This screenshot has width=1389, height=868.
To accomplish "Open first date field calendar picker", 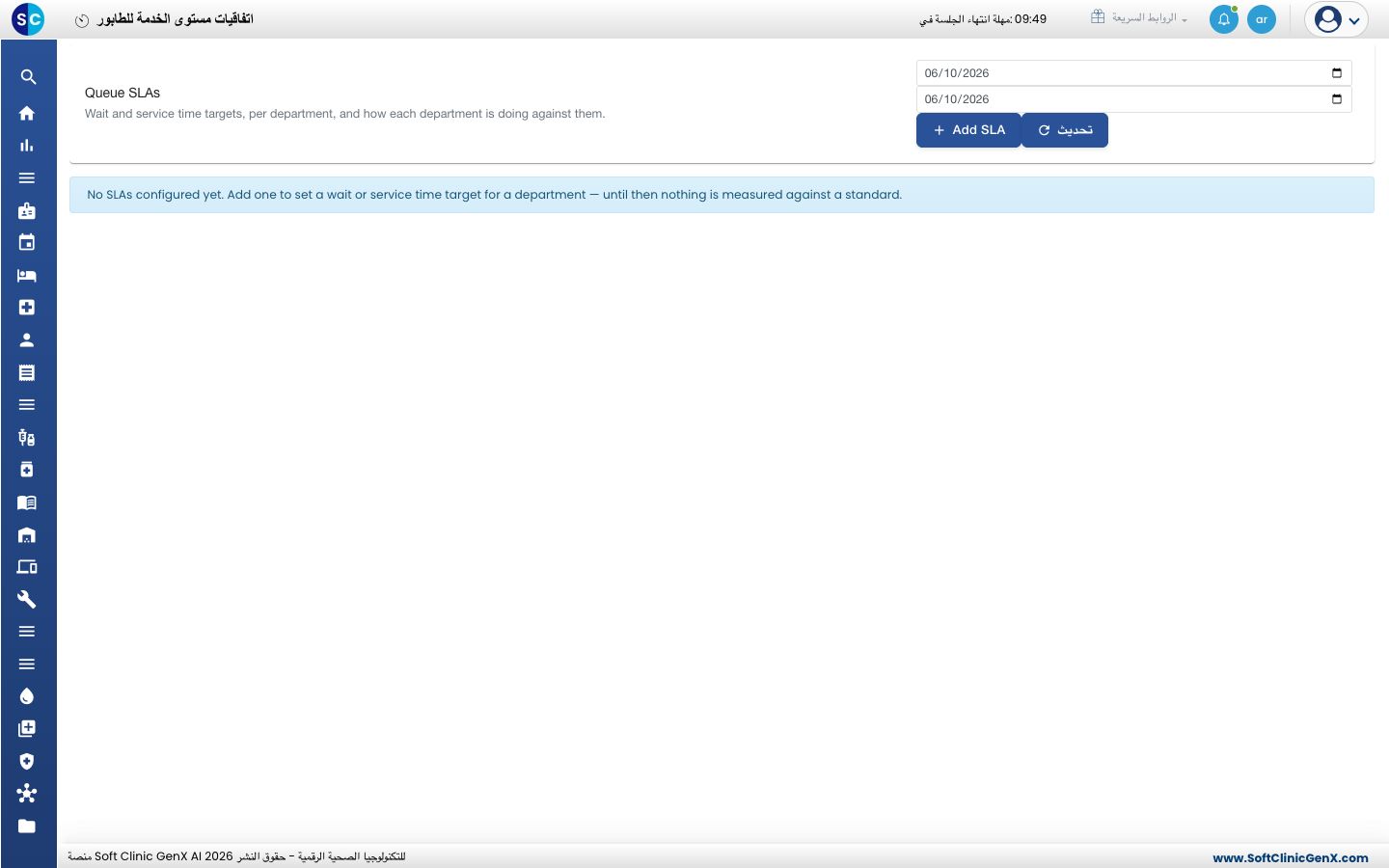I will [x=1337, y=73].
